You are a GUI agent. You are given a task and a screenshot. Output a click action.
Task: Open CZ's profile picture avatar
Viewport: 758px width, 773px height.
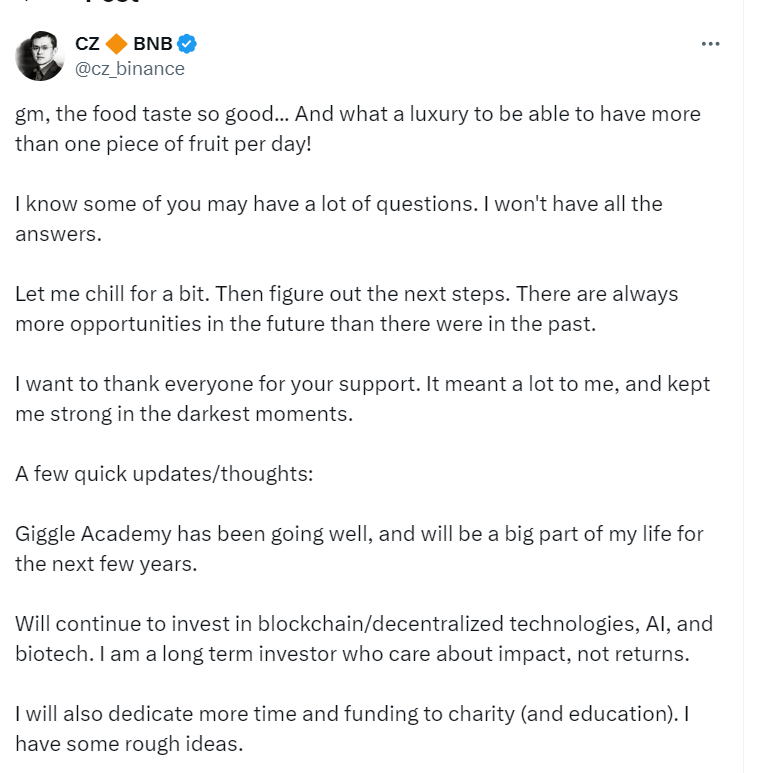tap(39, 56)
